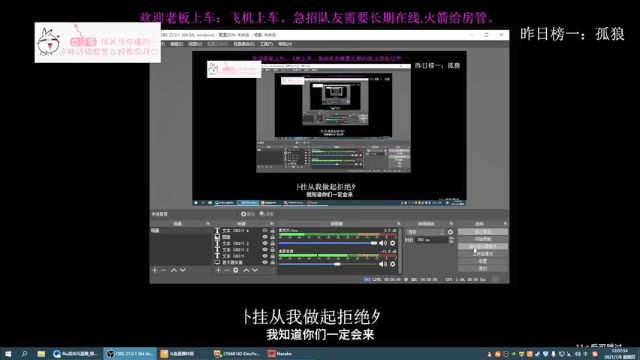Add a new source with plus icon
The image size is (640, 360).
coord(218,270)
